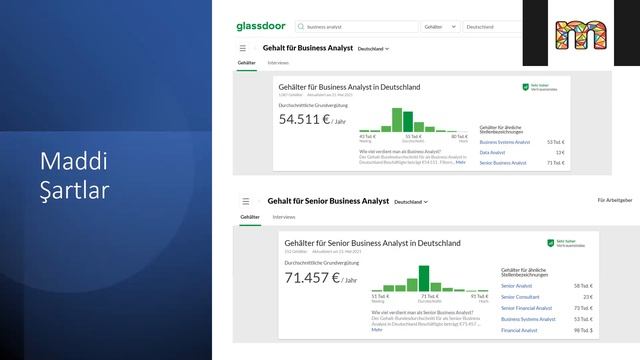Open the Senior Business Analyst similar-title link
The height and width of the screenshot is (360, 640).
(503, 163)
